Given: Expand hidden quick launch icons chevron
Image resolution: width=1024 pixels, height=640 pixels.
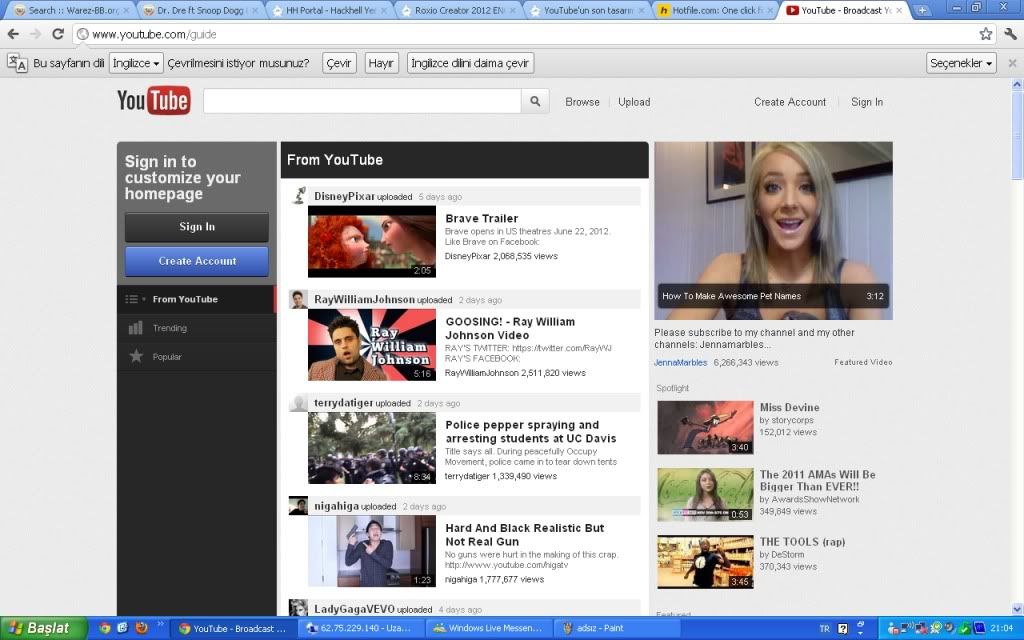Looking at the screenshot, I should click(x=160, y=625).
